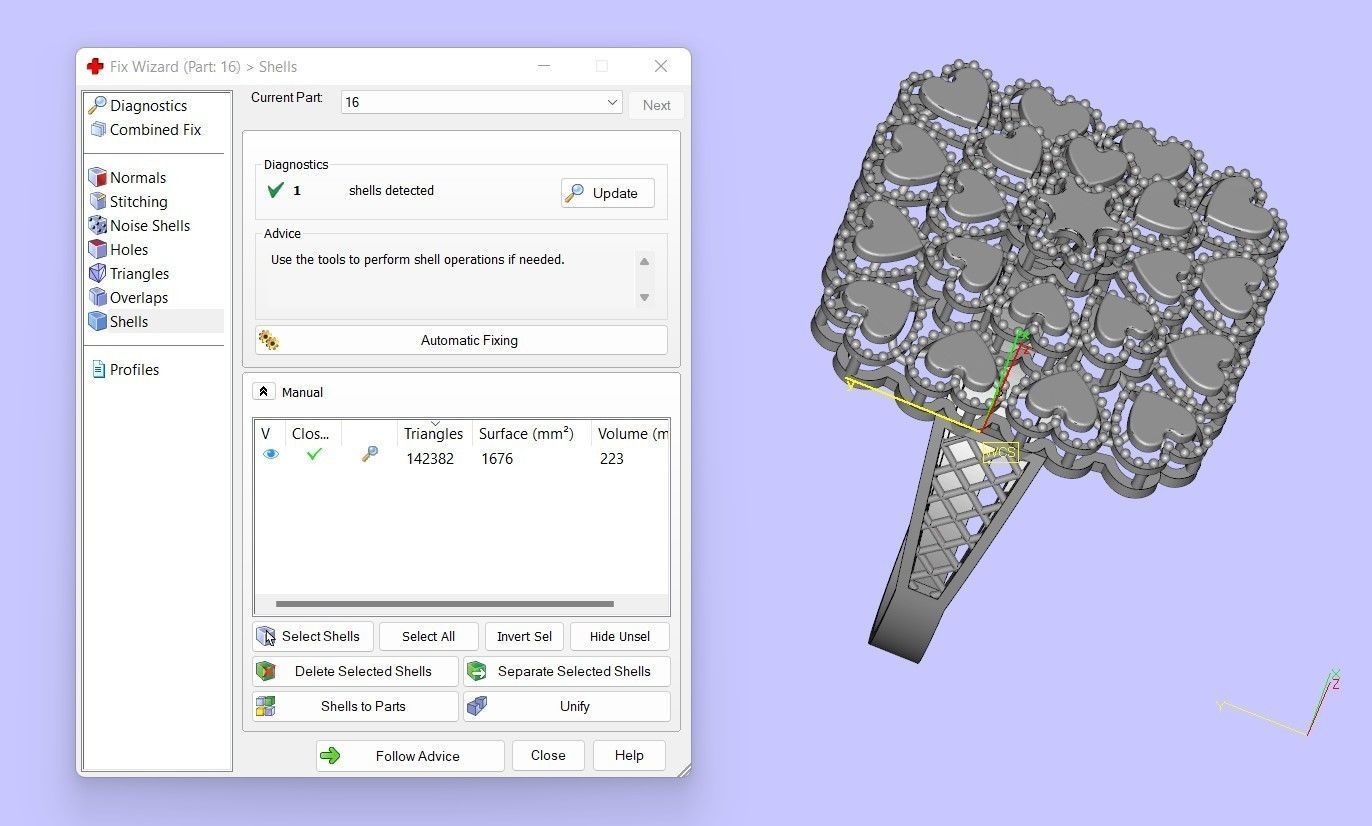Select the 223 volume value cell
Screen dimensions: 1372x826
(612, 458)
